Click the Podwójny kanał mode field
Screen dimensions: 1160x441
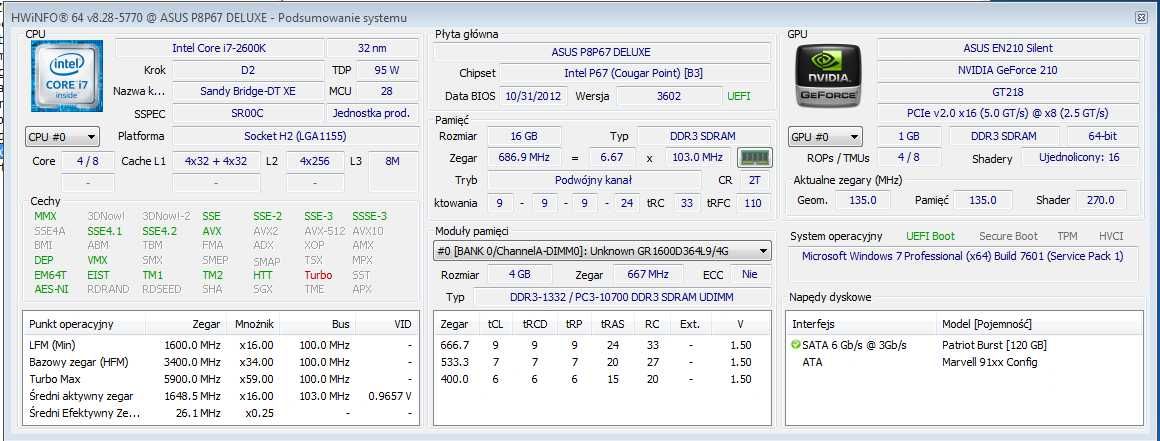tap(593, 180)
